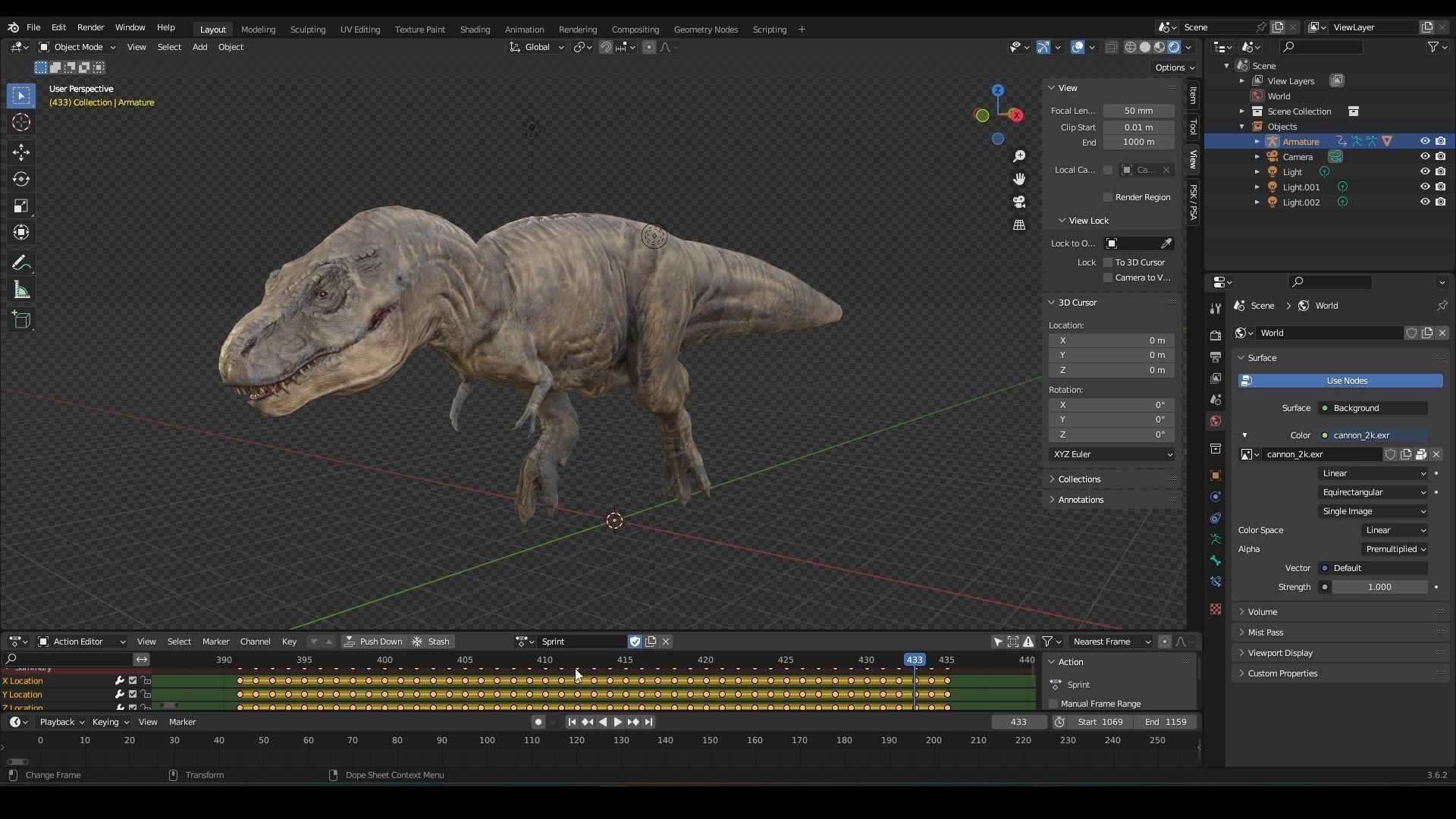1456x819 pixels.
Task: Activate the Select Box tool
Action: pyautogui.click(x=21, y=96)
